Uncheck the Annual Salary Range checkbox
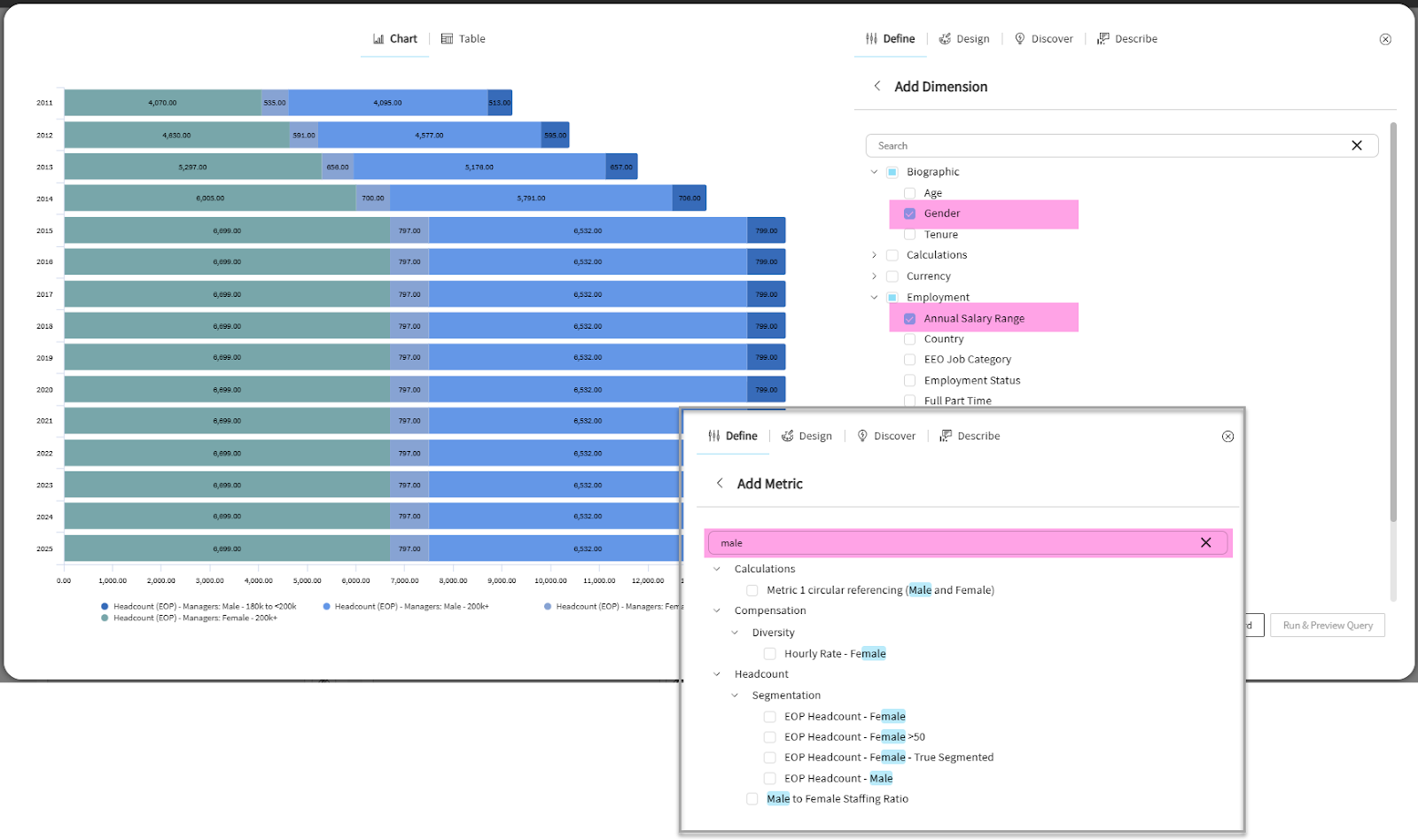The height and width of the screenshot is (840, 1418). click(x=909, y=319)
